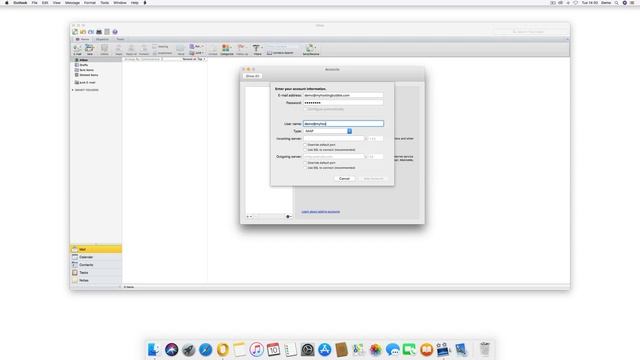Click the Send/Receive ribbon icon
Viewport: 640px width, 360px height.
(x=311, y=49)
